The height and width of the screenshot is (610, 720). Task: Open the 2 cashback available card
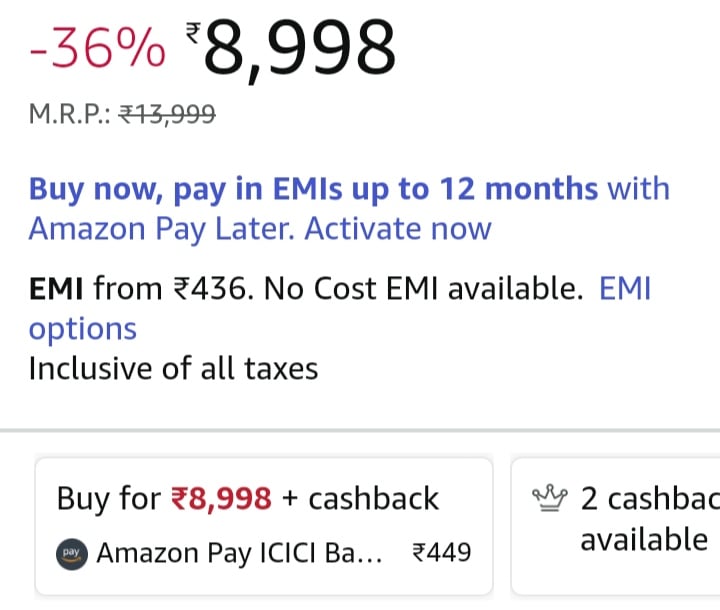(x=620, y=525)
